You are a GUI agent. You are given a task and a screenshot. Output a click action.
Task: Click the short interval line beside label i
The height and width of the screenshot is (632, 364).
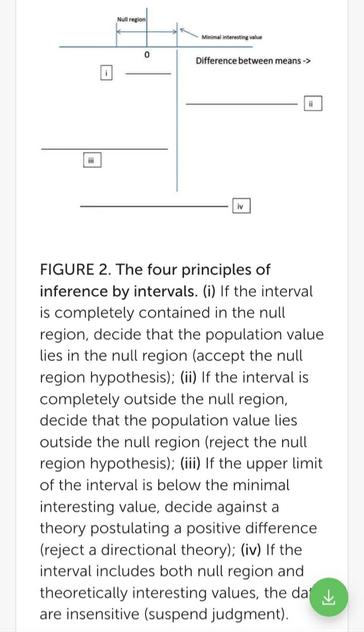pos(148,74)
